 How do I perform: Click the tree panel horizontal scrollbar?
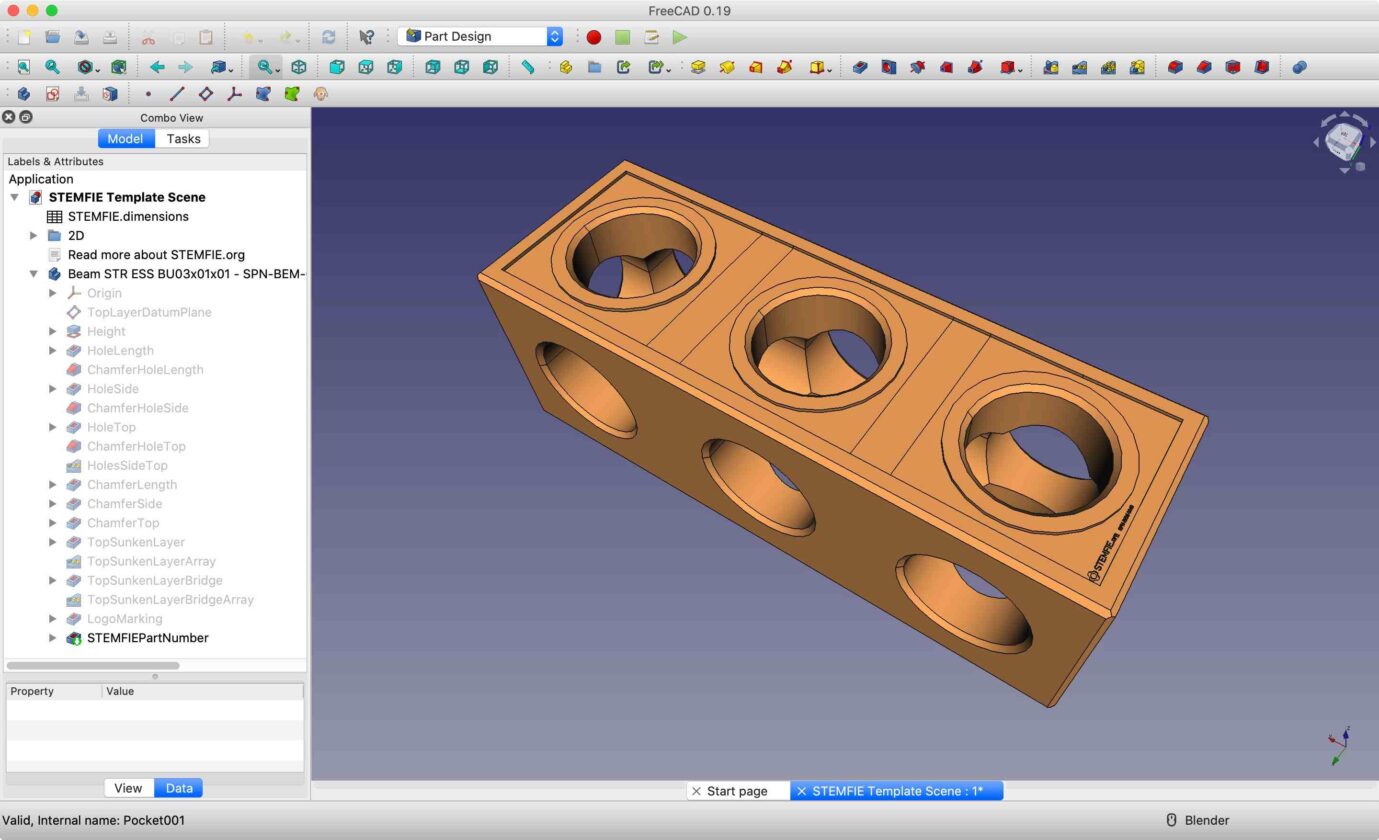(93, 665)
